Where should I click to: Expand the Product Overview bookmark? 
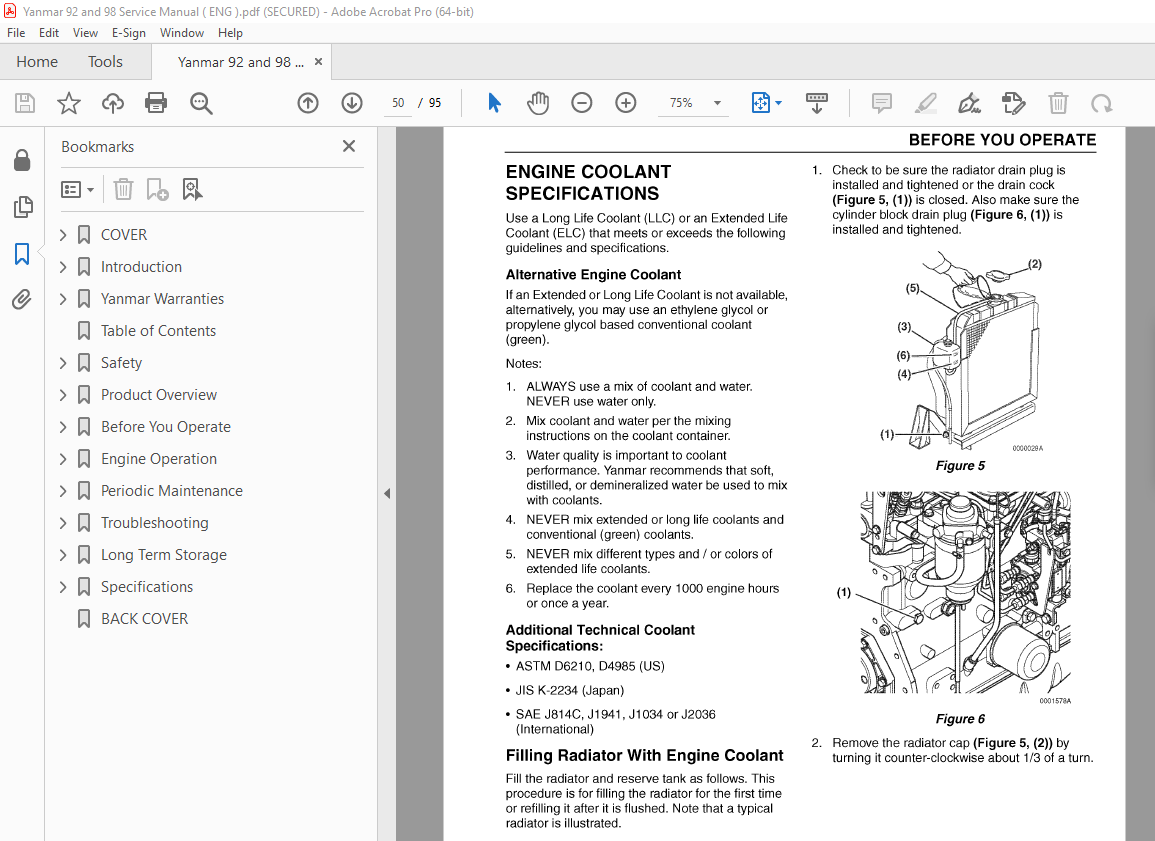point(63,395)
